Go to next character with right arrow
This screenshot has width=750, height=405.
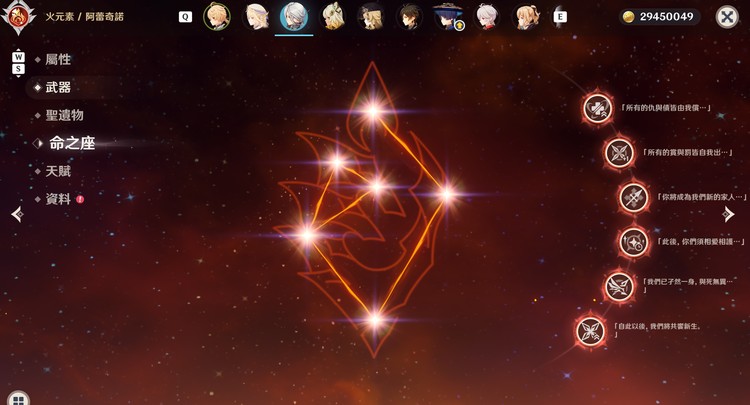pyautogui.click(x=729, y=214)
